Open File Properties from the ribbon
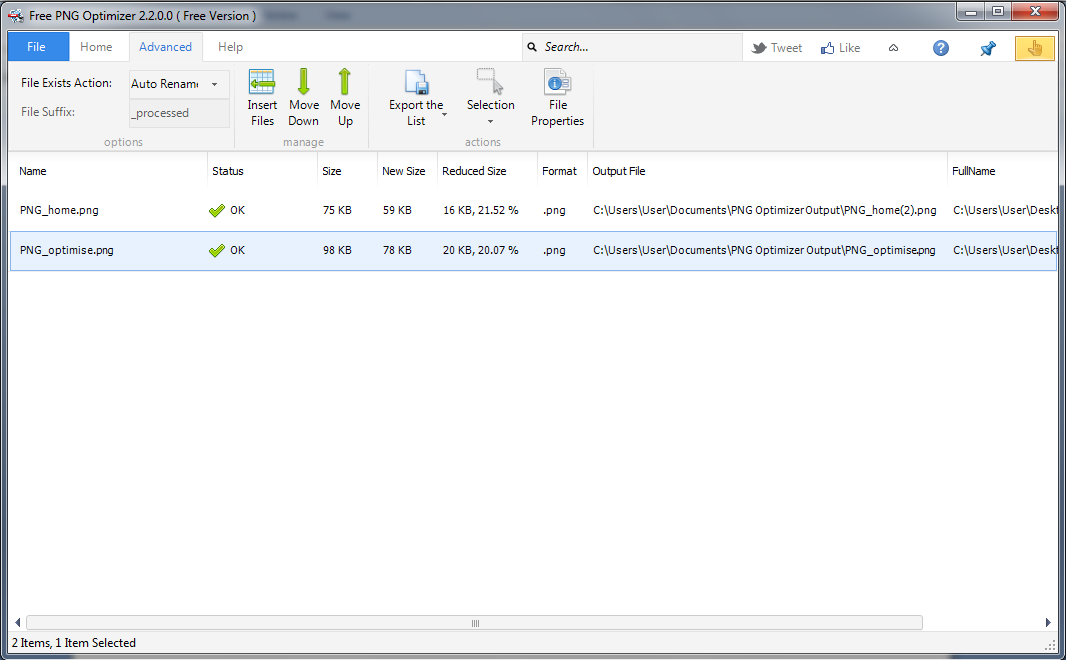Image resolution: width=1066 pixels, height=660 pixels. (557, 98)
